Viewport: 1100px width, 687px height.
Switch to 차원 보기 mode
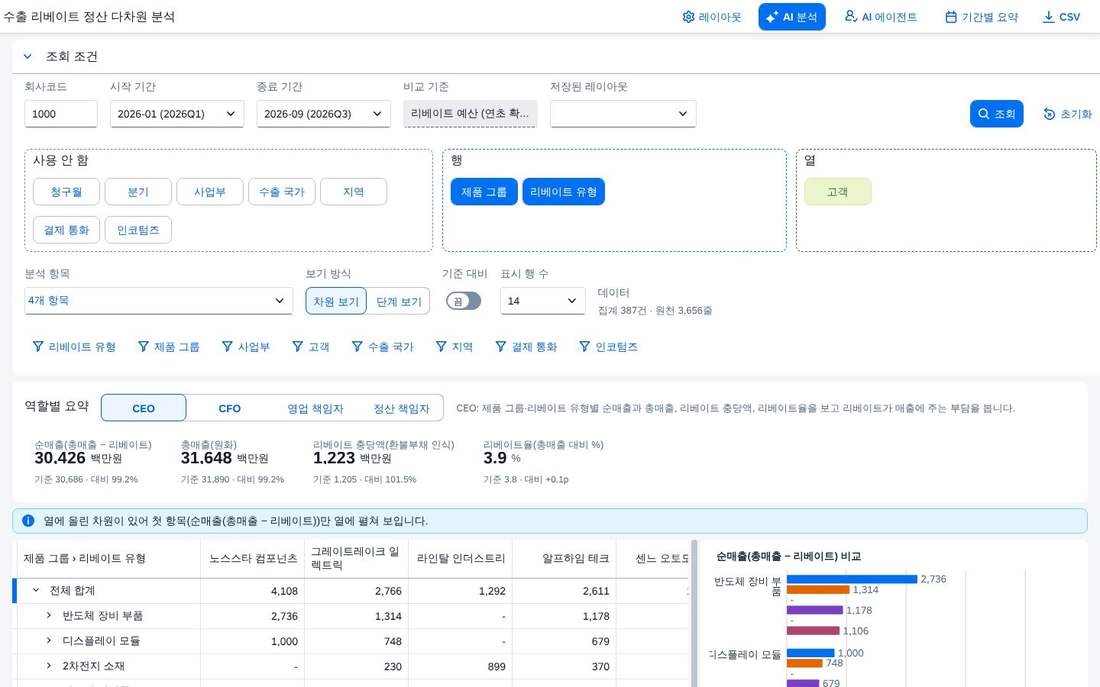[x=335, y=301]
